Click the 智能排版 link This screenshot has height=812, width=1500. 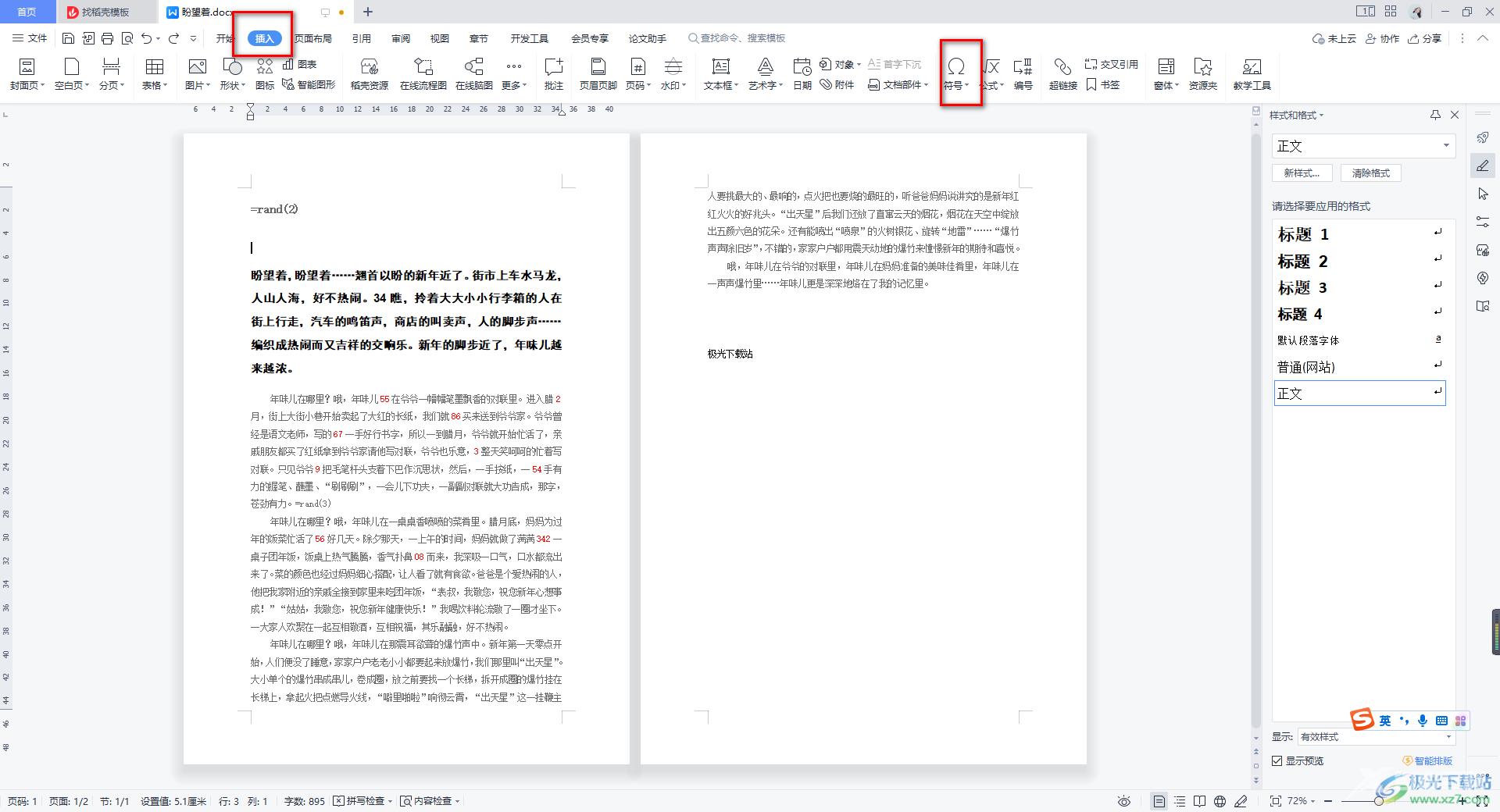(x=1428, y=760)
